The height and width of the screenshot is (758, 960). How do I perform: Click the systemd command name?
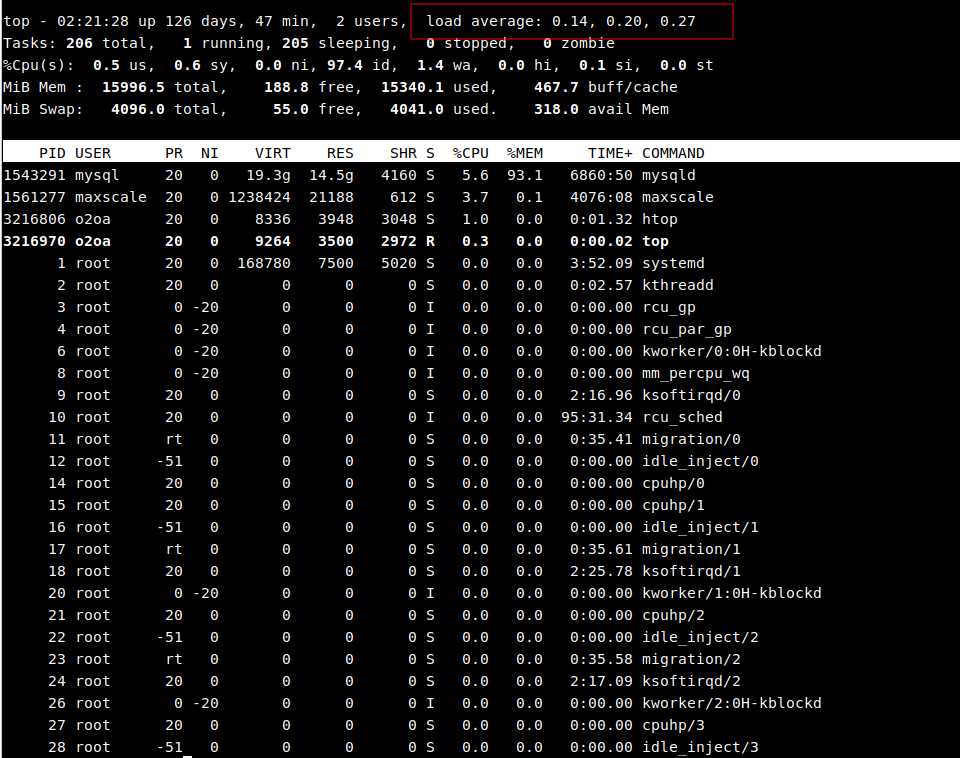point(673,263)
